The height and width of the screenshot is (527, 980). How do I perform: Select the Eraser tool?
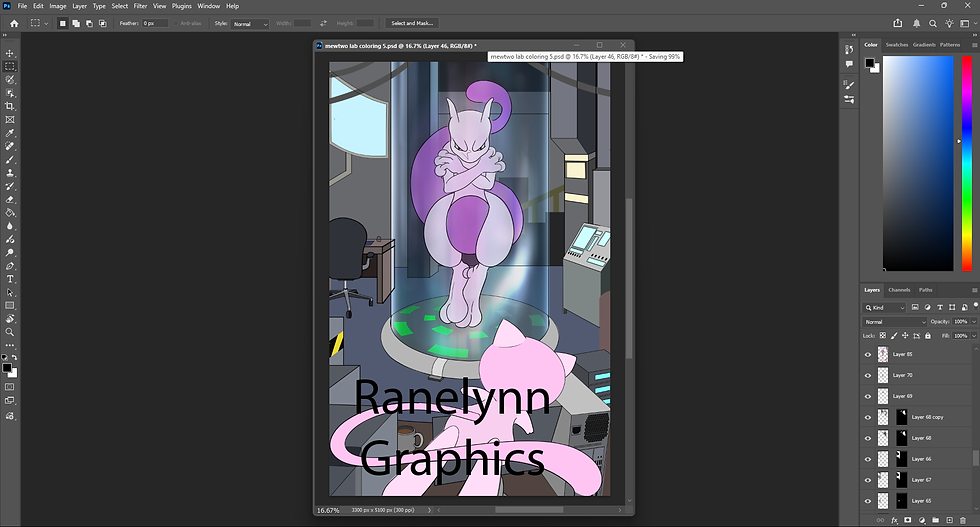point(9,199)
